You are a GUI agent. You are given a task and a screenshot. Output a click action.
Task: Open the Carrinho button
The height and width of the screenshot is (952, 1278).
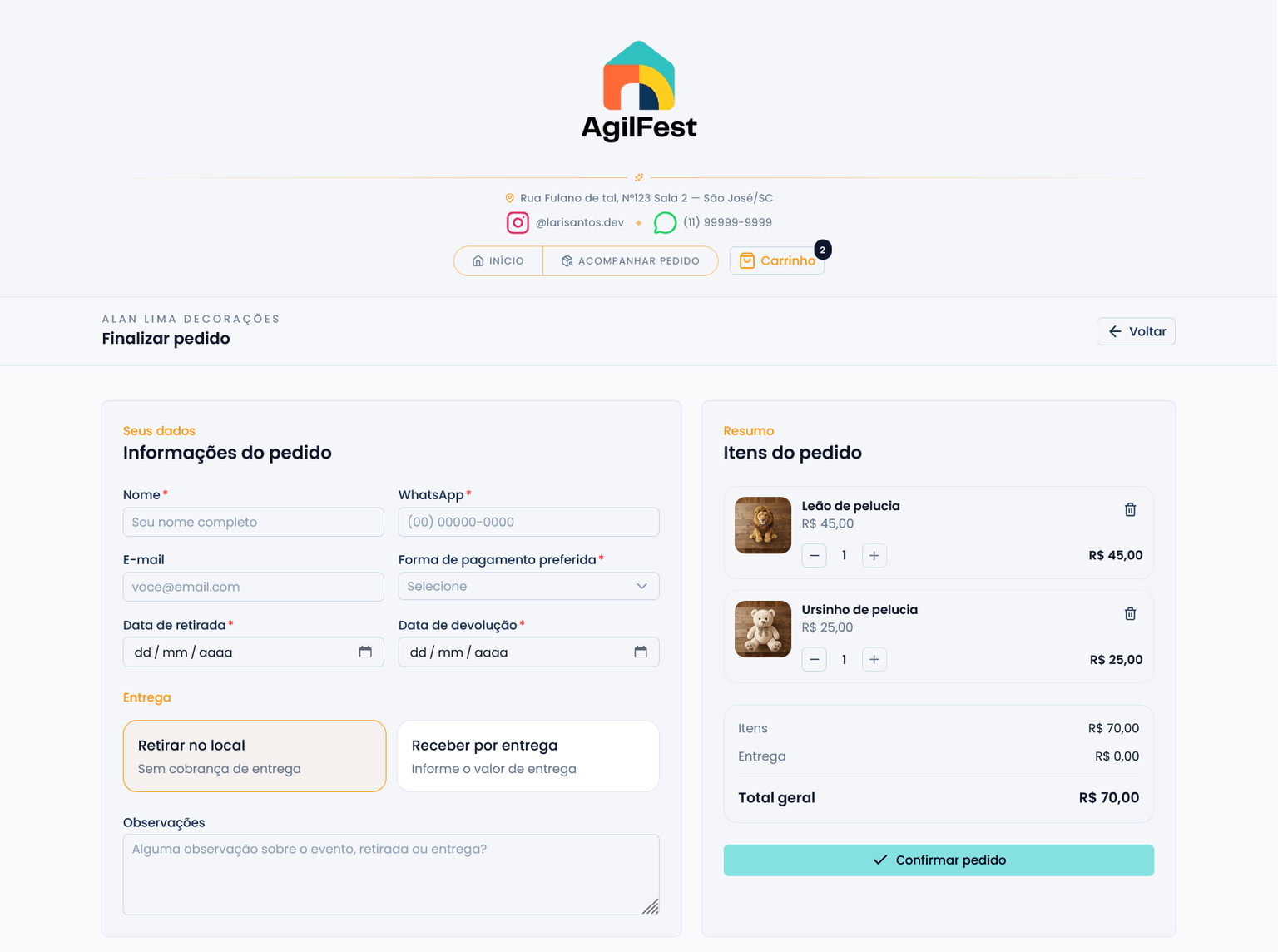tap(777, 260)
